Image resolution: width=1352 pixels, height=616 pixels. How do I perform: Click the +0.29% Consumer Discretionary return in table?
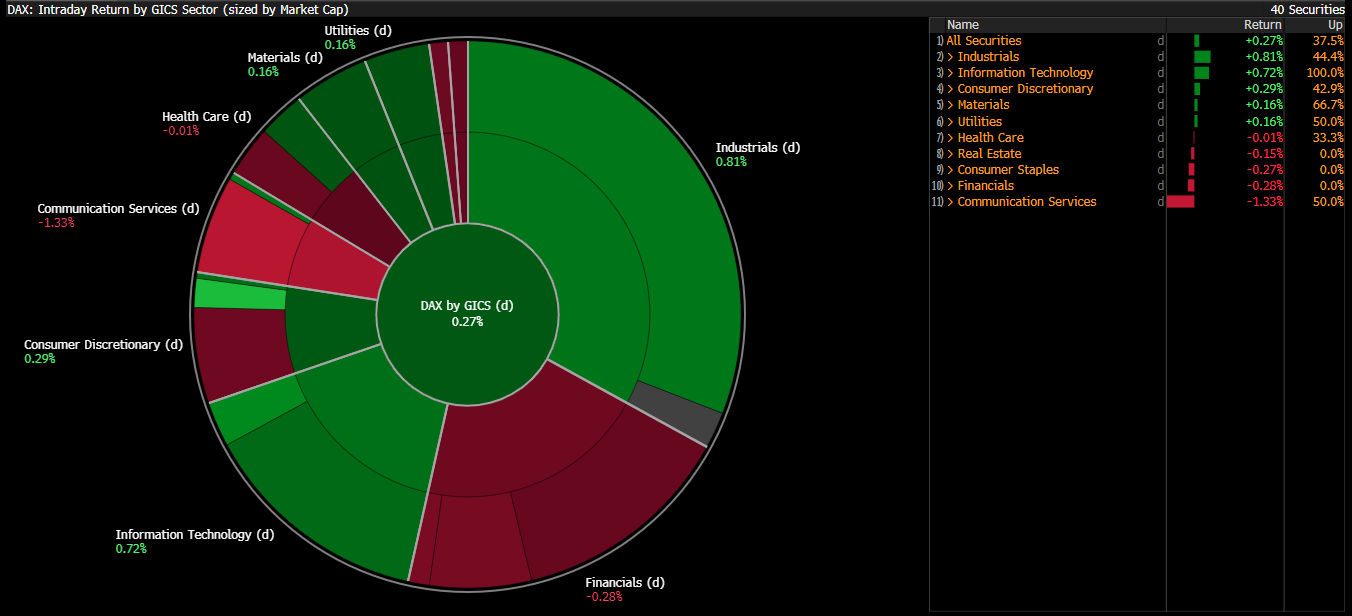1263,89
